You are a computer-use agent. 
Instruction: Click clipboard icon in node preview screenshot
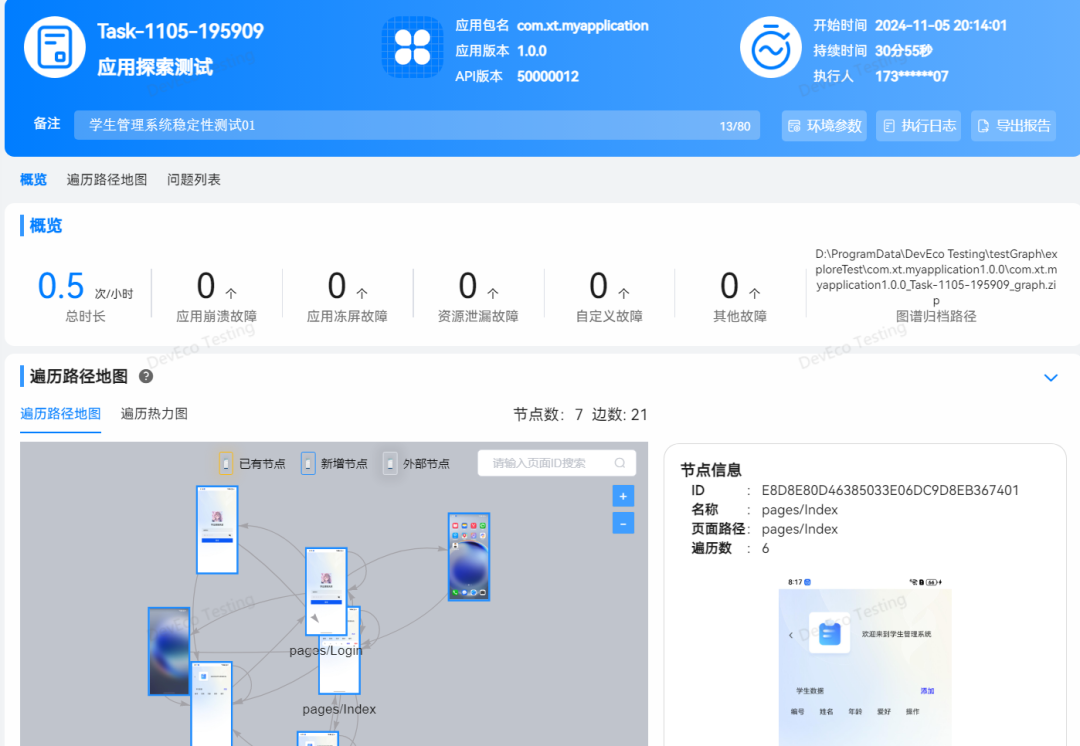point(829,633)
